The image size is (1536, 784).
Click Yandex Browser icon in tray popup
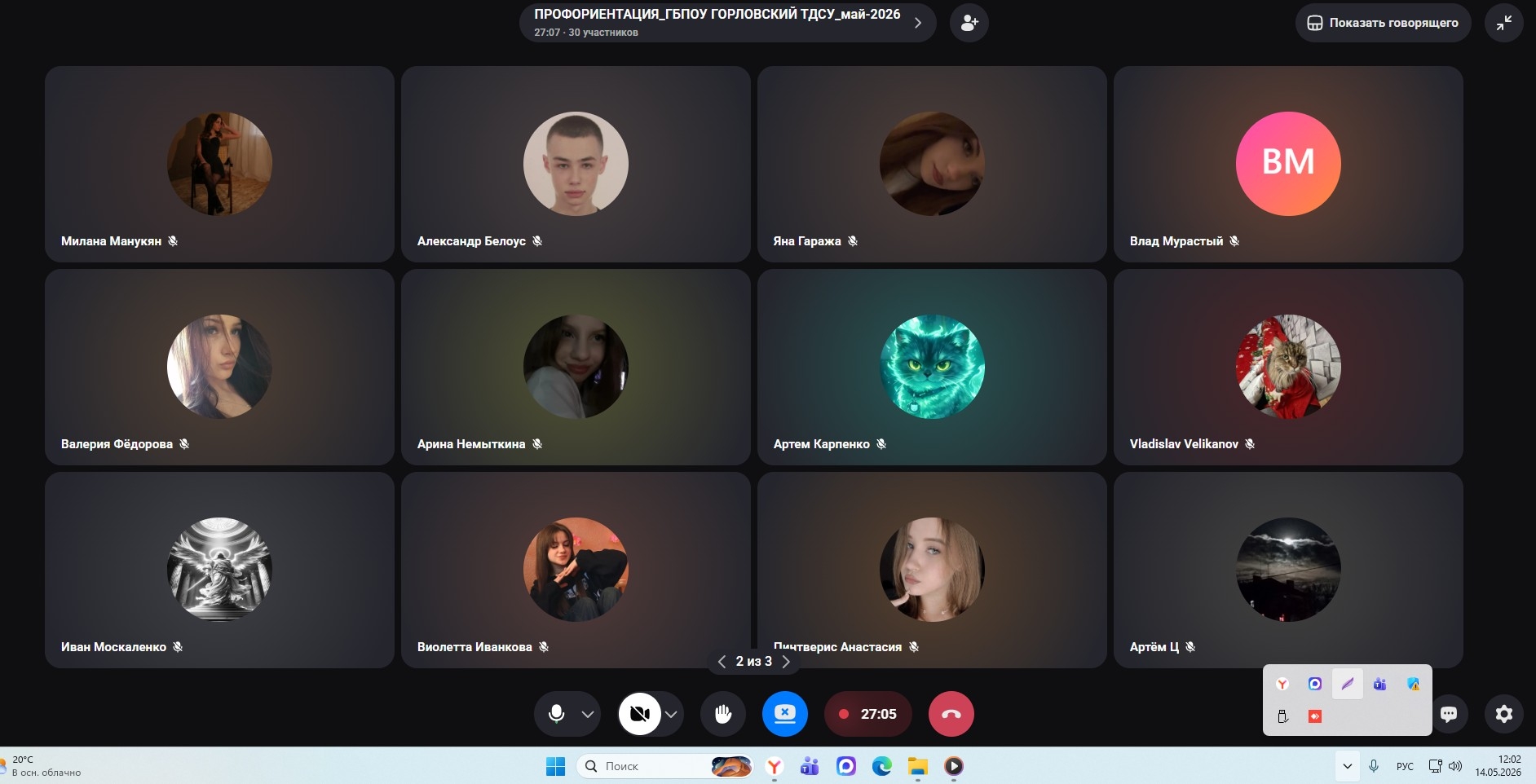coord(1282,685)
